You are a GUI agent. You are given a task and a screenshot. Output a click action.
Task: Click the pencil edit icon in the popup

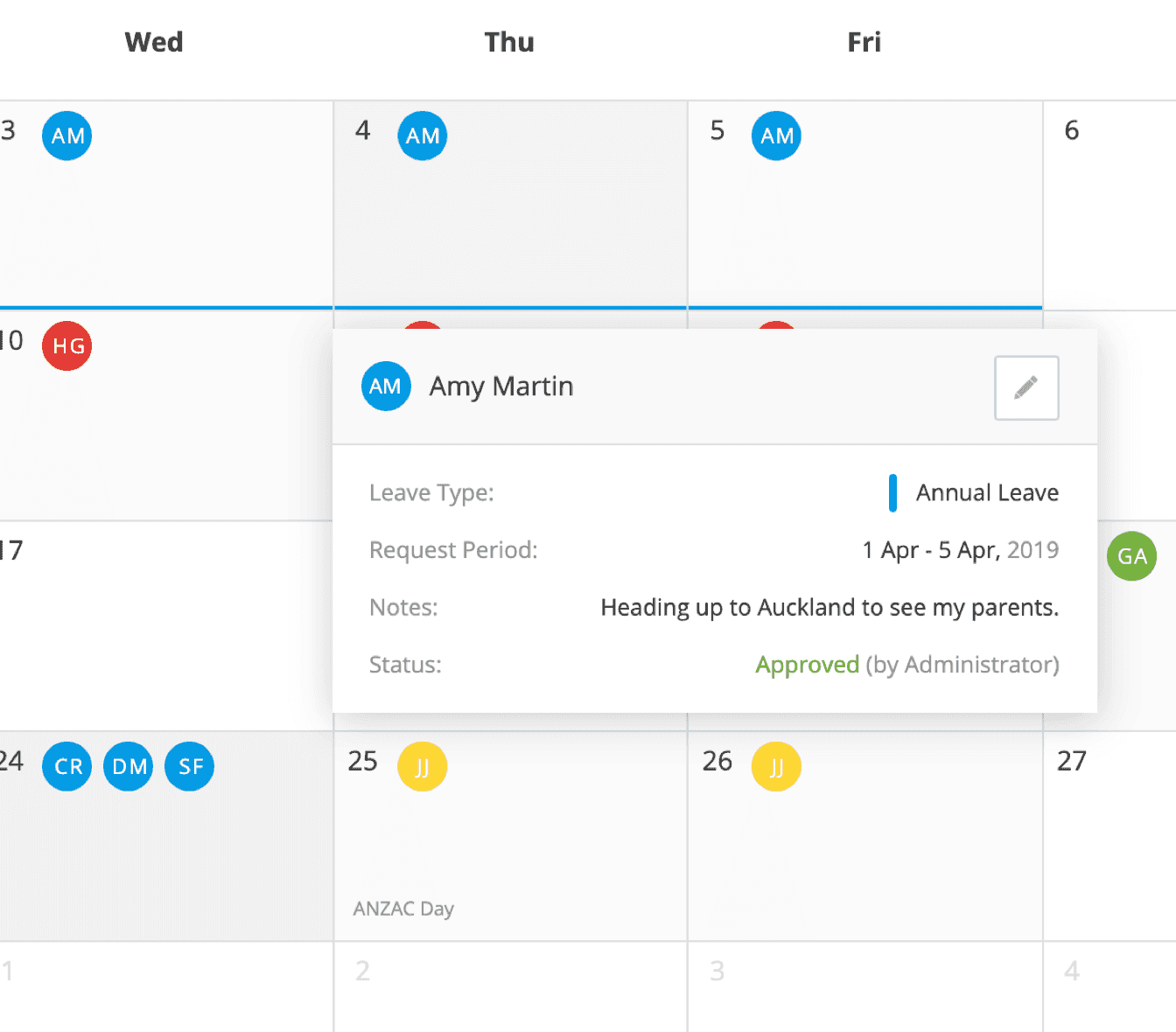tap(1025, 387)
